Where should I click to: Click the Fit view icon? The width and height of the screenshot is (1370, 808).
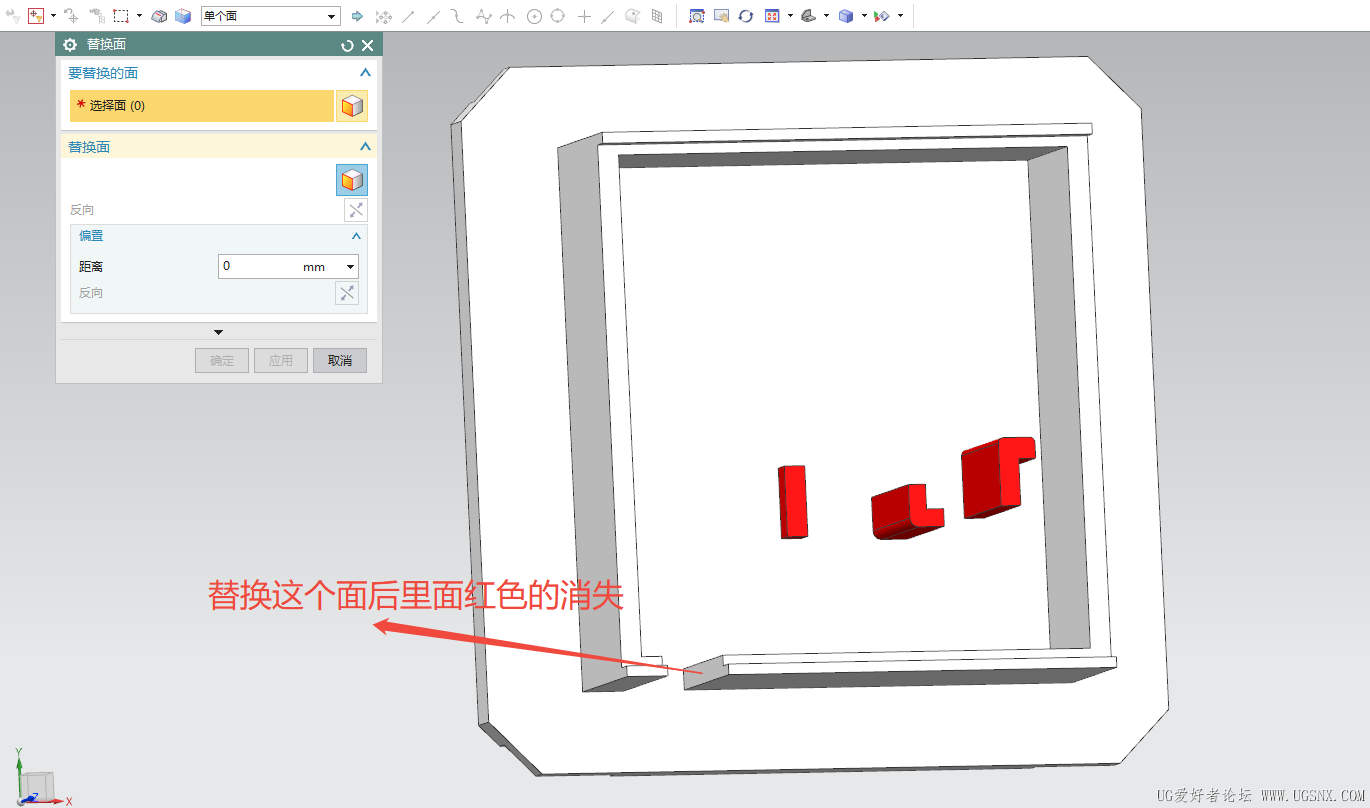coord(772,15)
